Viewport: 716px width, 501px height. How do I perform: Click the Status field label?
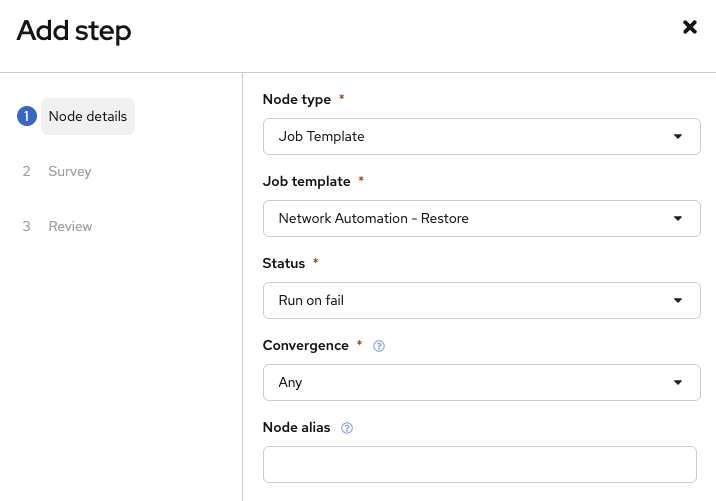coord(284,264)
